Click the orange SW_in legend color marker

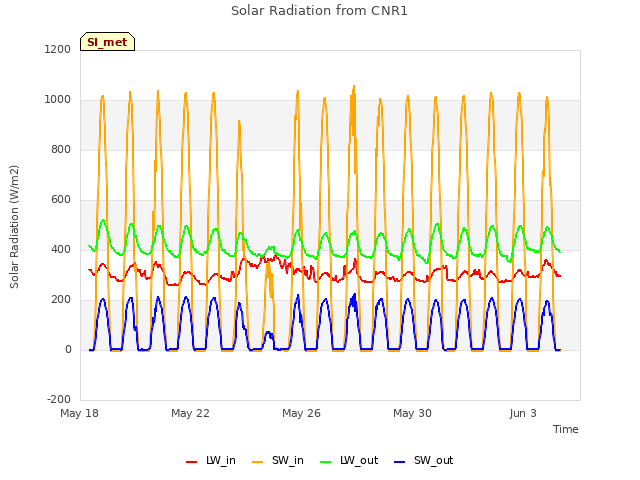[258, 462]
